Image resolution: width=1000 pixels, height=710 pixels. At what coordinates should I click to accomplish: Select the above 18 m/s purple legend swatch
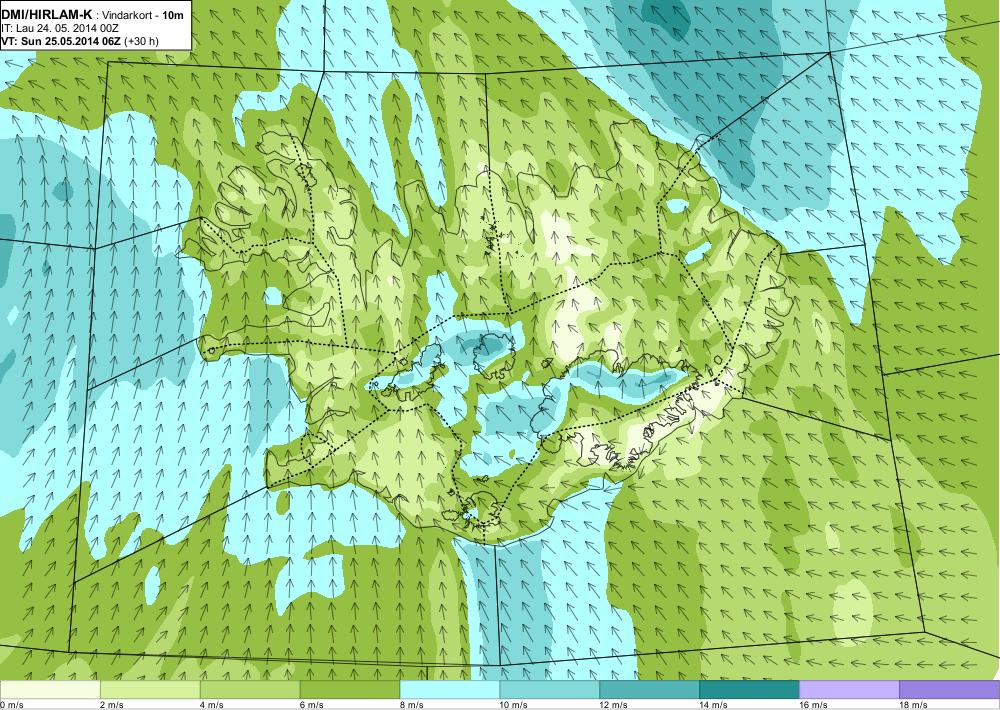click(x=950, y=690)
